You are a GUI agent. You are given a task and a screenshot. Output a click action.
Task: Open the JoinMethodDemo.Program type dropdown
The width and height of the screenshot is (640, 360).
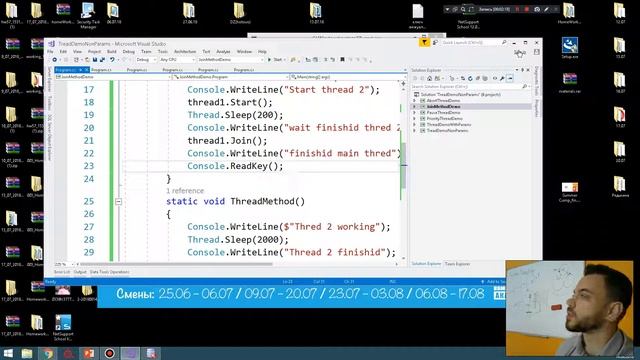pyautogui.click(x=231, y=77)
